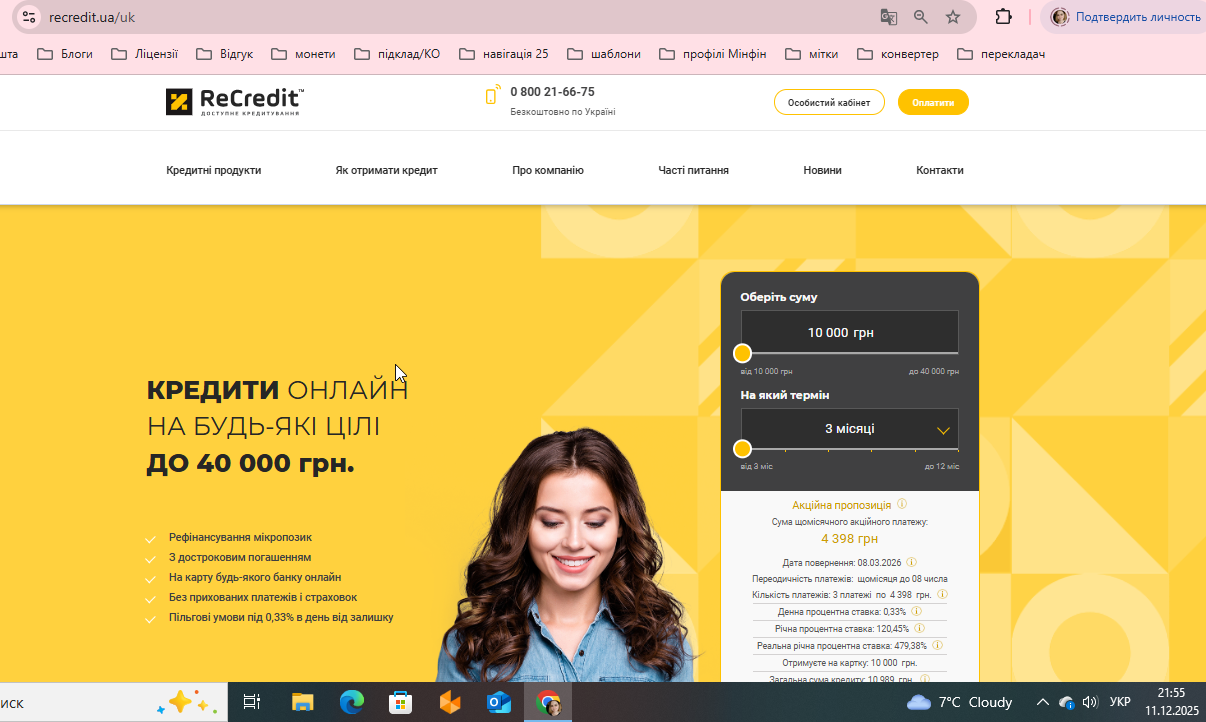The image size is (1206, 722).
Task: Open the Google Translate icon in address bar
Action: (888, 17)
